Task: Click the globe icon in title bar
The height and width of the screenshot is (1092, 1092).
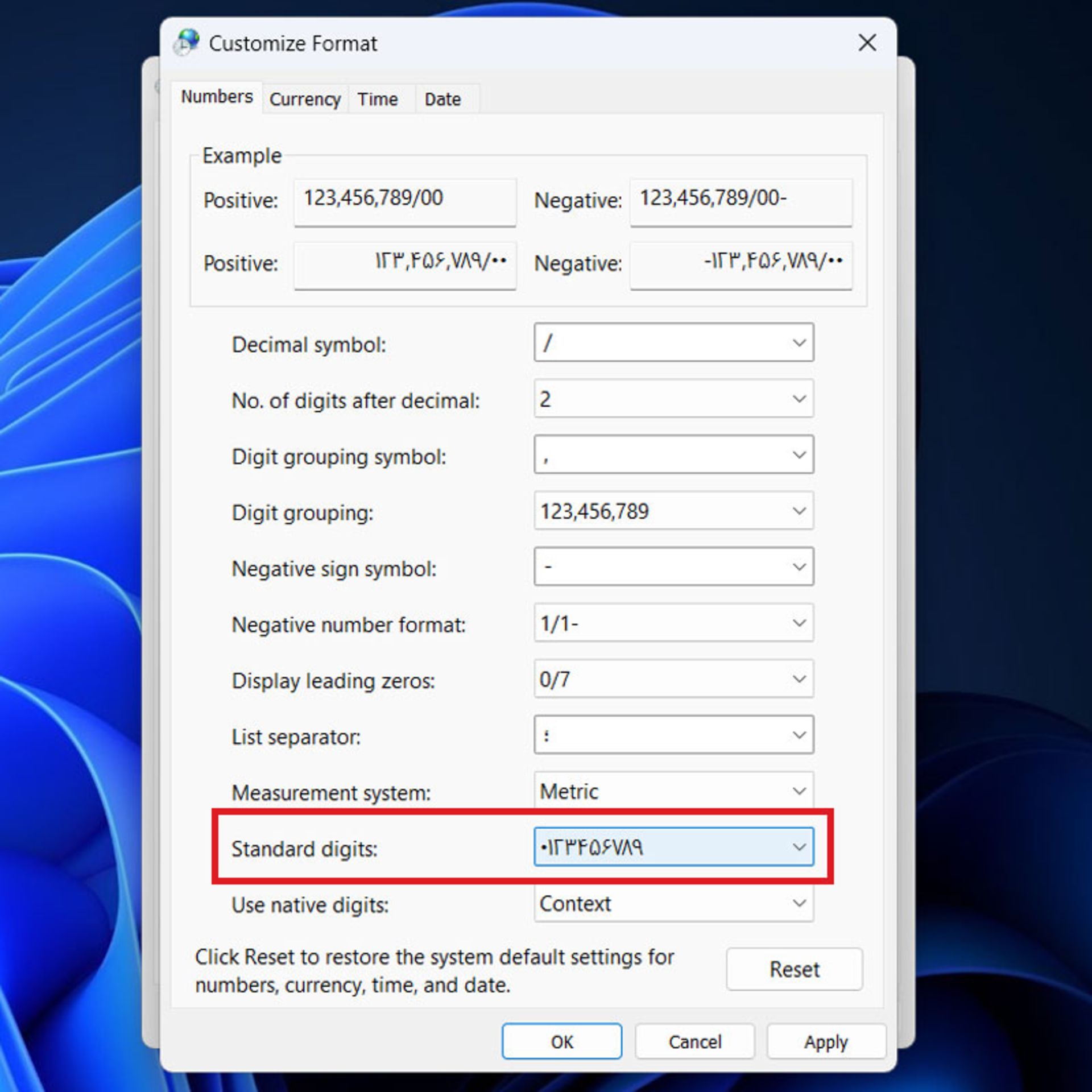Action: click(187, 43)
